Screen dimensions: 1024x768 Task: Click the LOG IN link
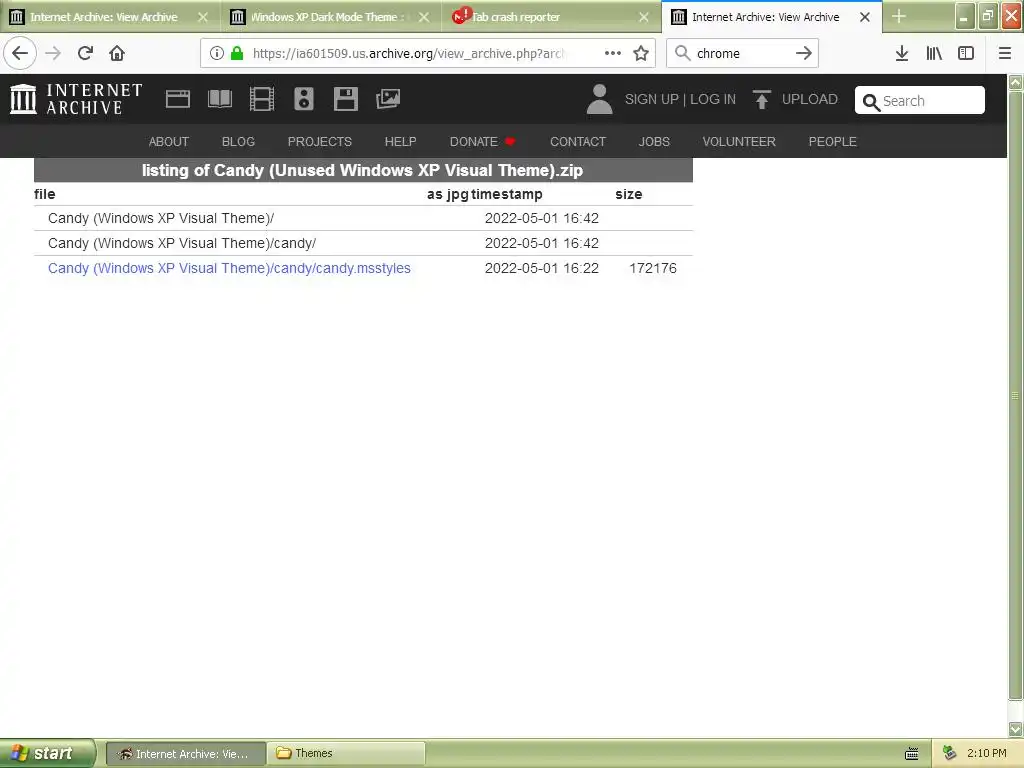point(712,99)
